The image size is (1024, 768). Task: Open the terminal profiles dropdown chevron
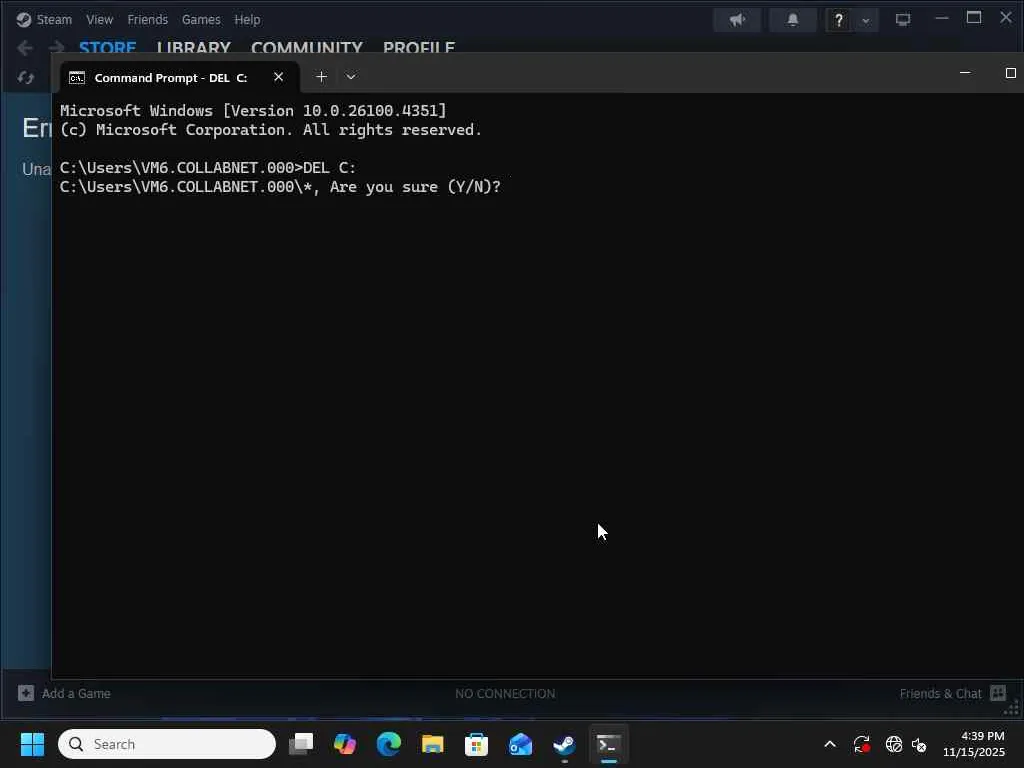351,76
